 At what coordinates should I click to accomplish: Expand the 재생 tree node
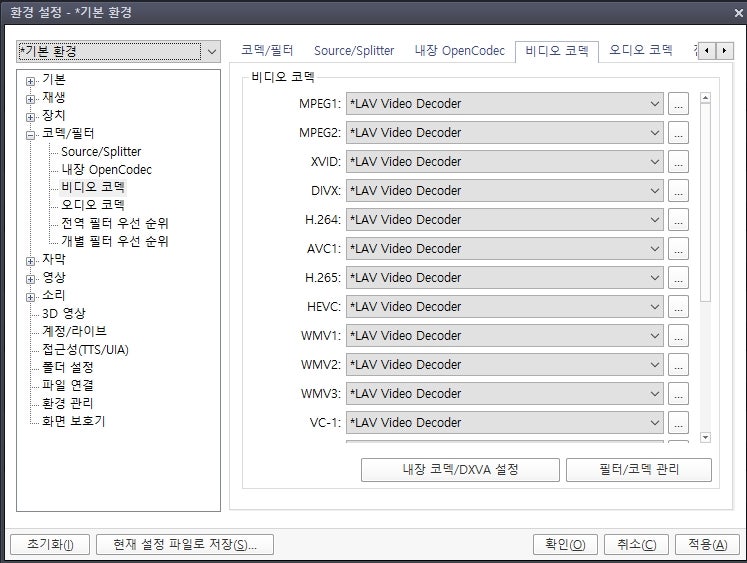pos(30,99)
